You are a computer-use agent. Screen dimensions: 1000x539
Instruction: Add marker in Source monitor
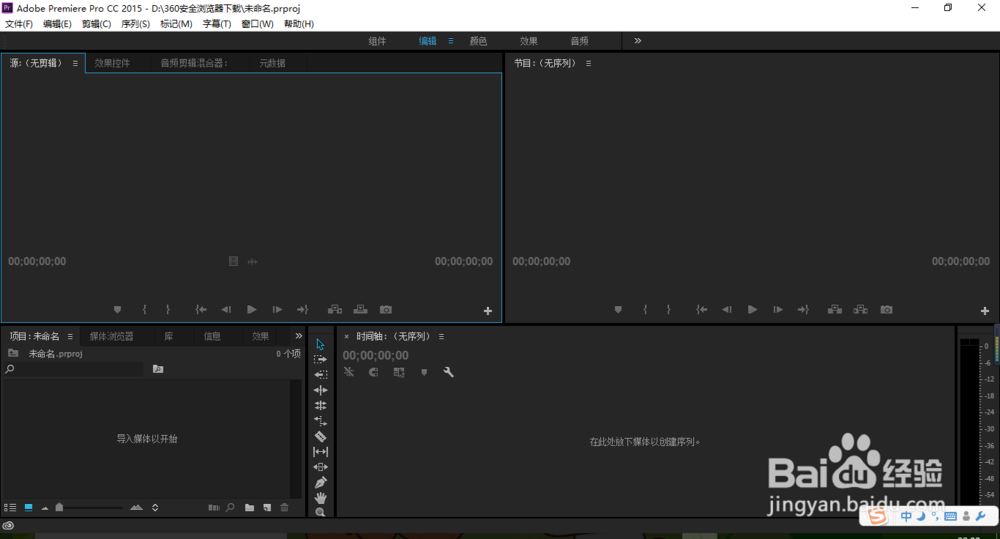click(117, 309)
